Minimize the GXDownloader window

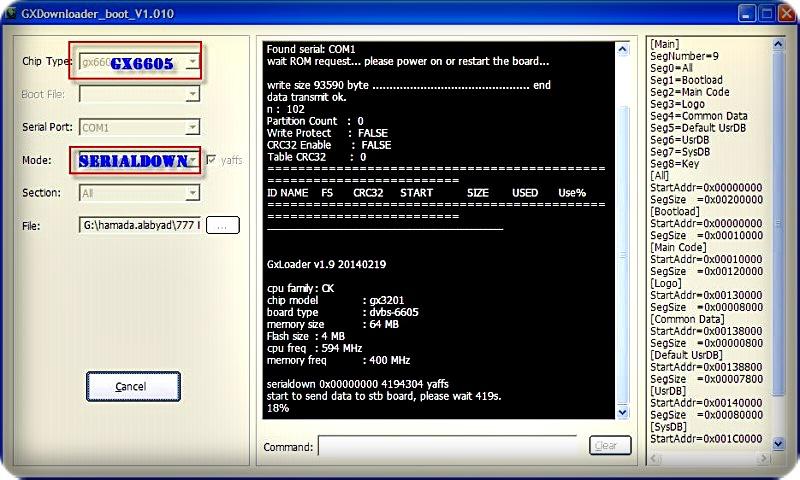click(x=747, y=13)
